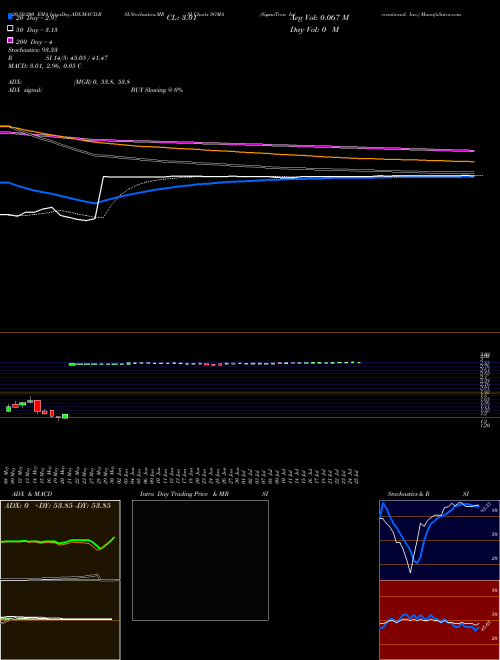Click the 'ADX signal:' label
This screenshot has width=500, height=660.
pyautogui.click(x=25, y=90)
